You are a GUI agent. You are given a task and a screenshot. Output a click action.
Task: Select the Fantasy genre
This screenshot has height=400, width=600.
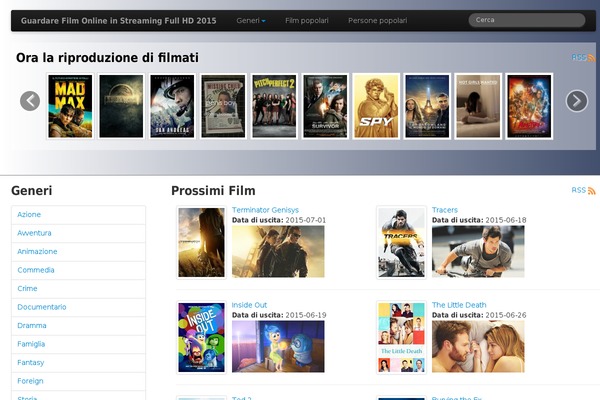coord(78,362)
